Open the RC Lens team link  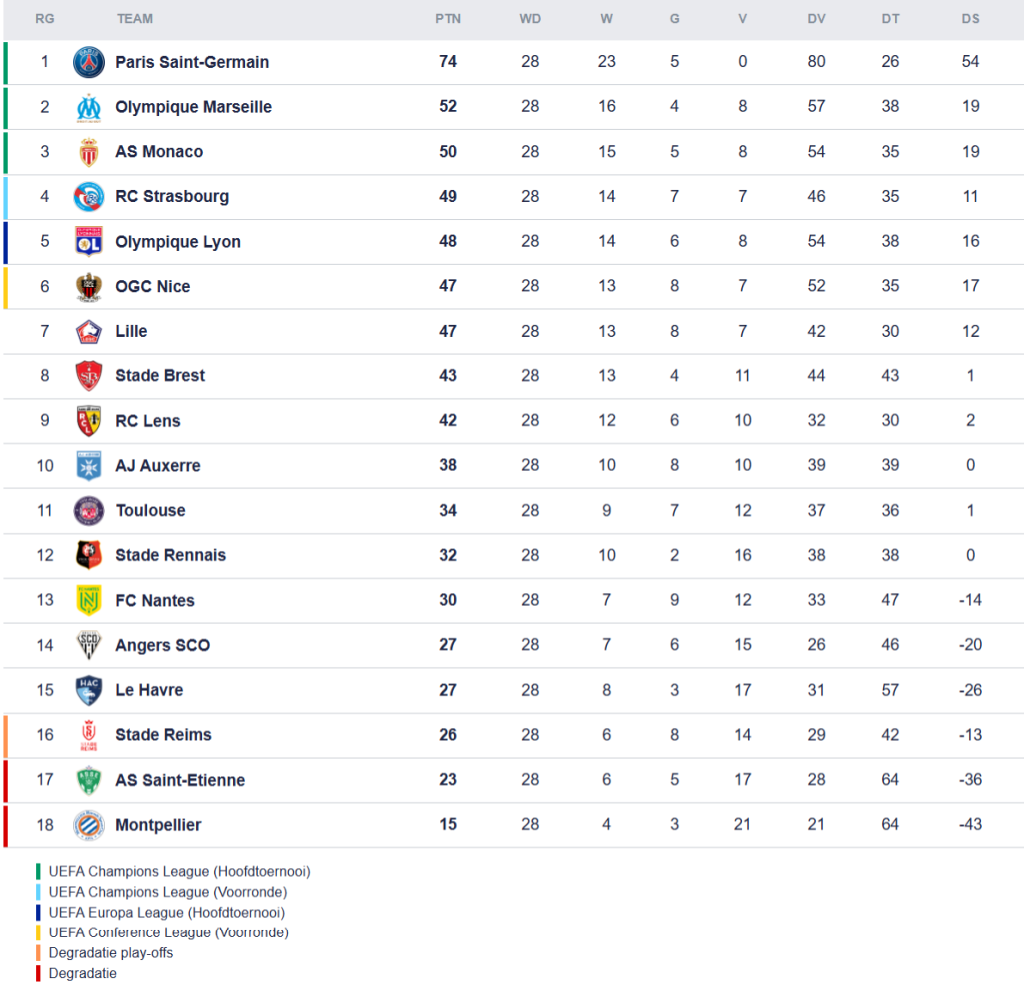tap(147, 421)
